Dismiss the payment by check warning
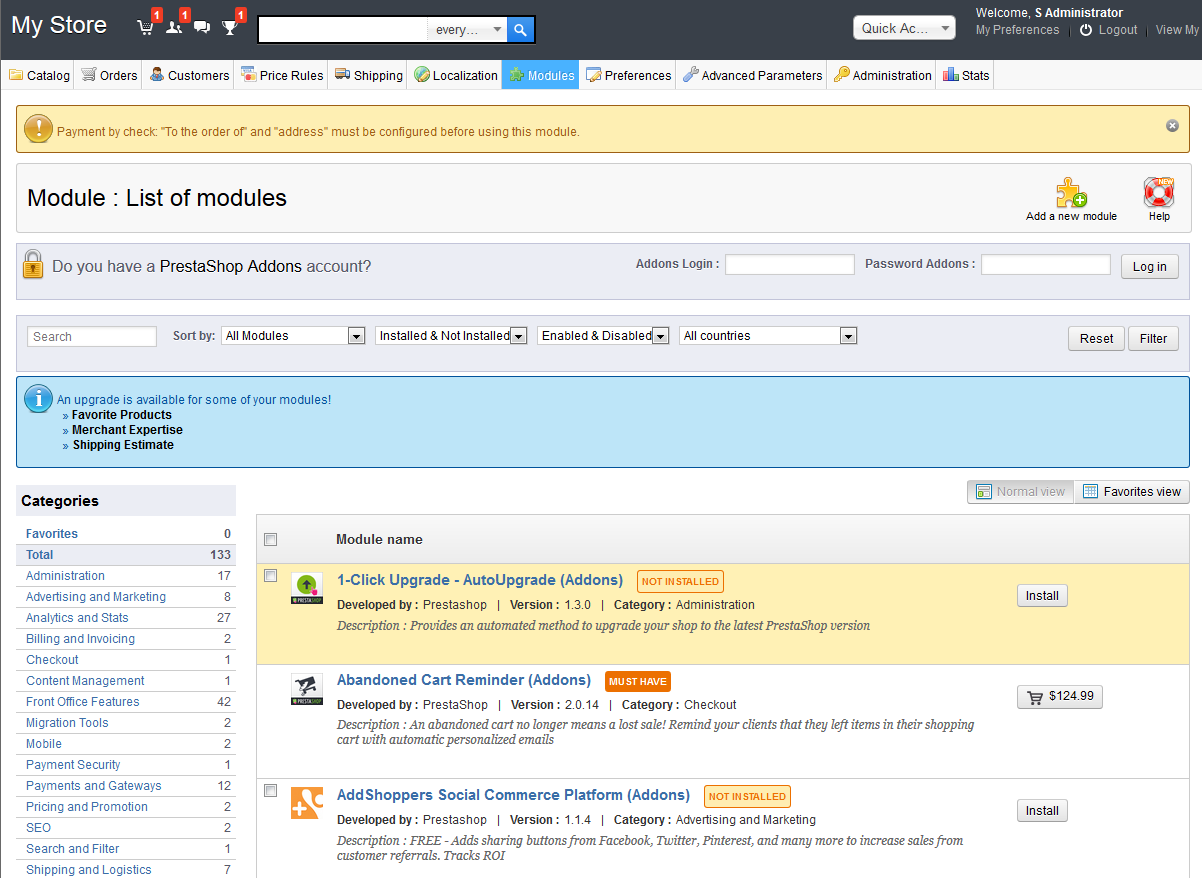The width and height of the screenshot is (1202, 878). click(x=1172, y=126)
